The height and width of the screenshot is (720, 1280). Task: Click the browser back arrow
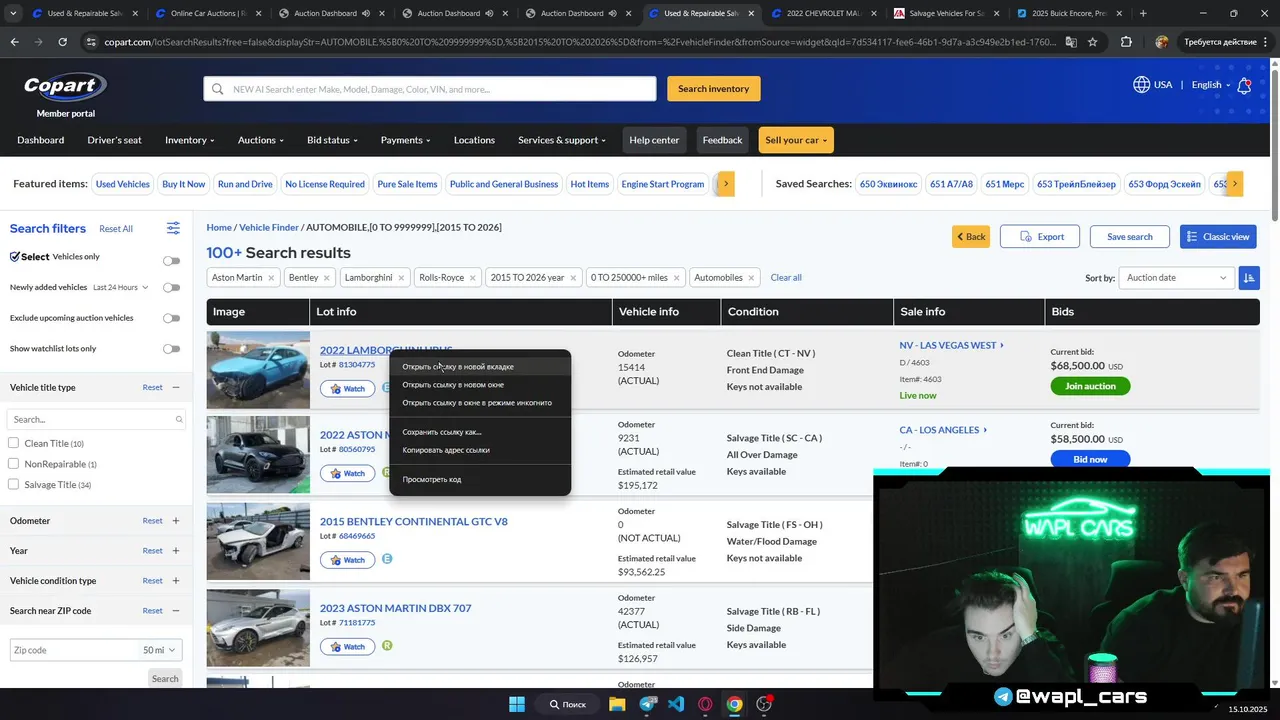[x=14, y=42]
